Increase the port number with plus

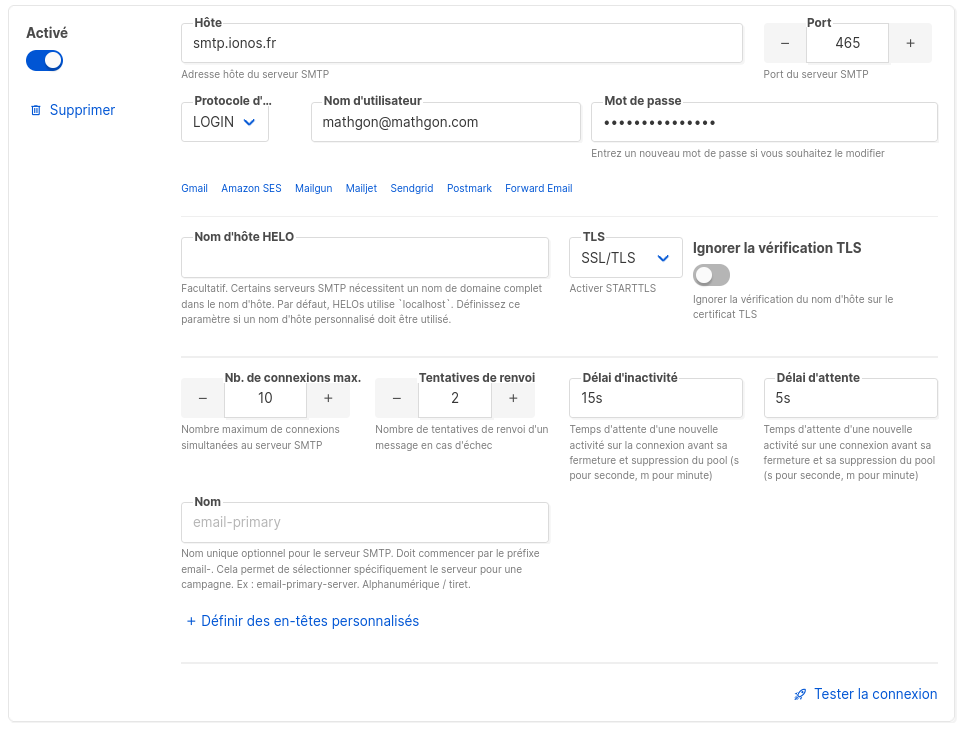(910, 43)
